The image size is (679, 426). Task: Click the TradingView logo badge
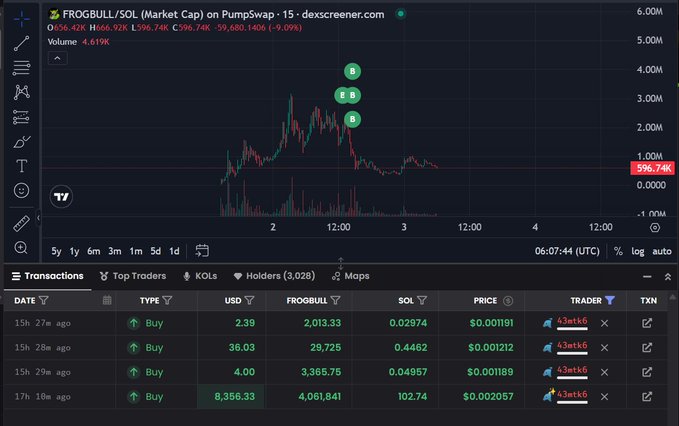pyautogui.click(x=61, y=197)
